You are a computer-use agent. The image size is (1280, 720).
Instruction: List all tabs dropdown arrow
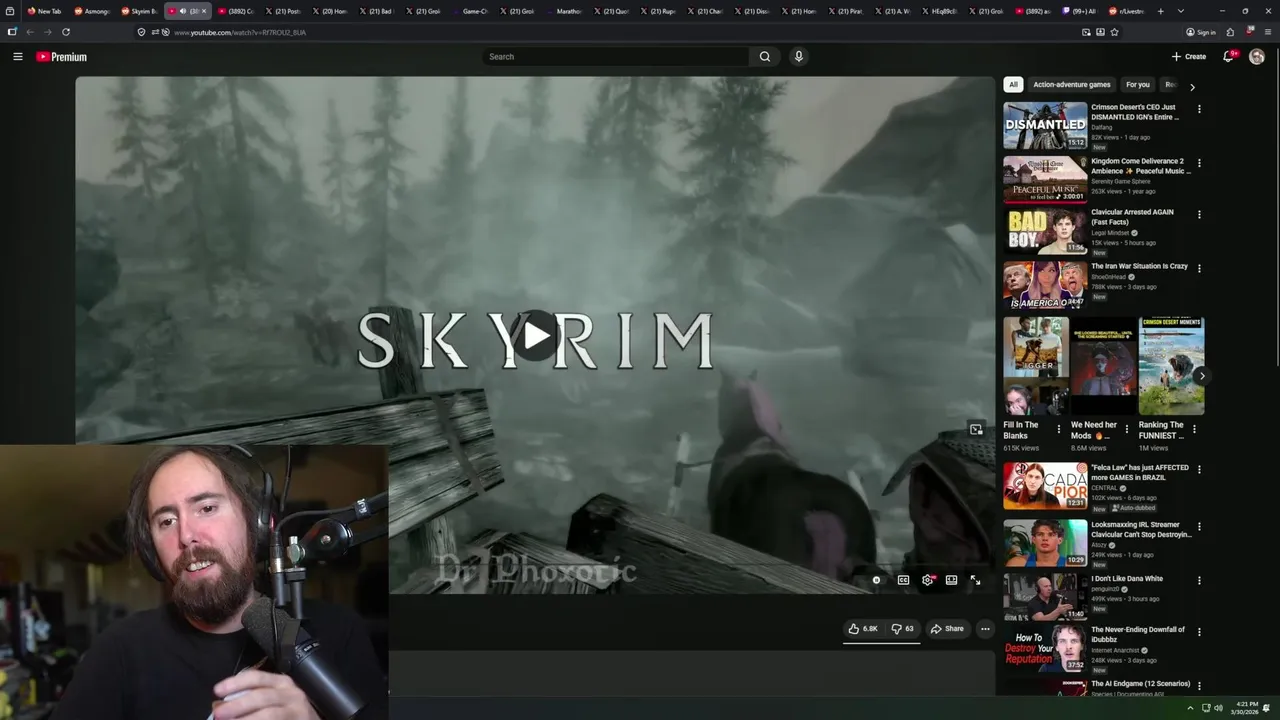click(x=1181, y=11)
